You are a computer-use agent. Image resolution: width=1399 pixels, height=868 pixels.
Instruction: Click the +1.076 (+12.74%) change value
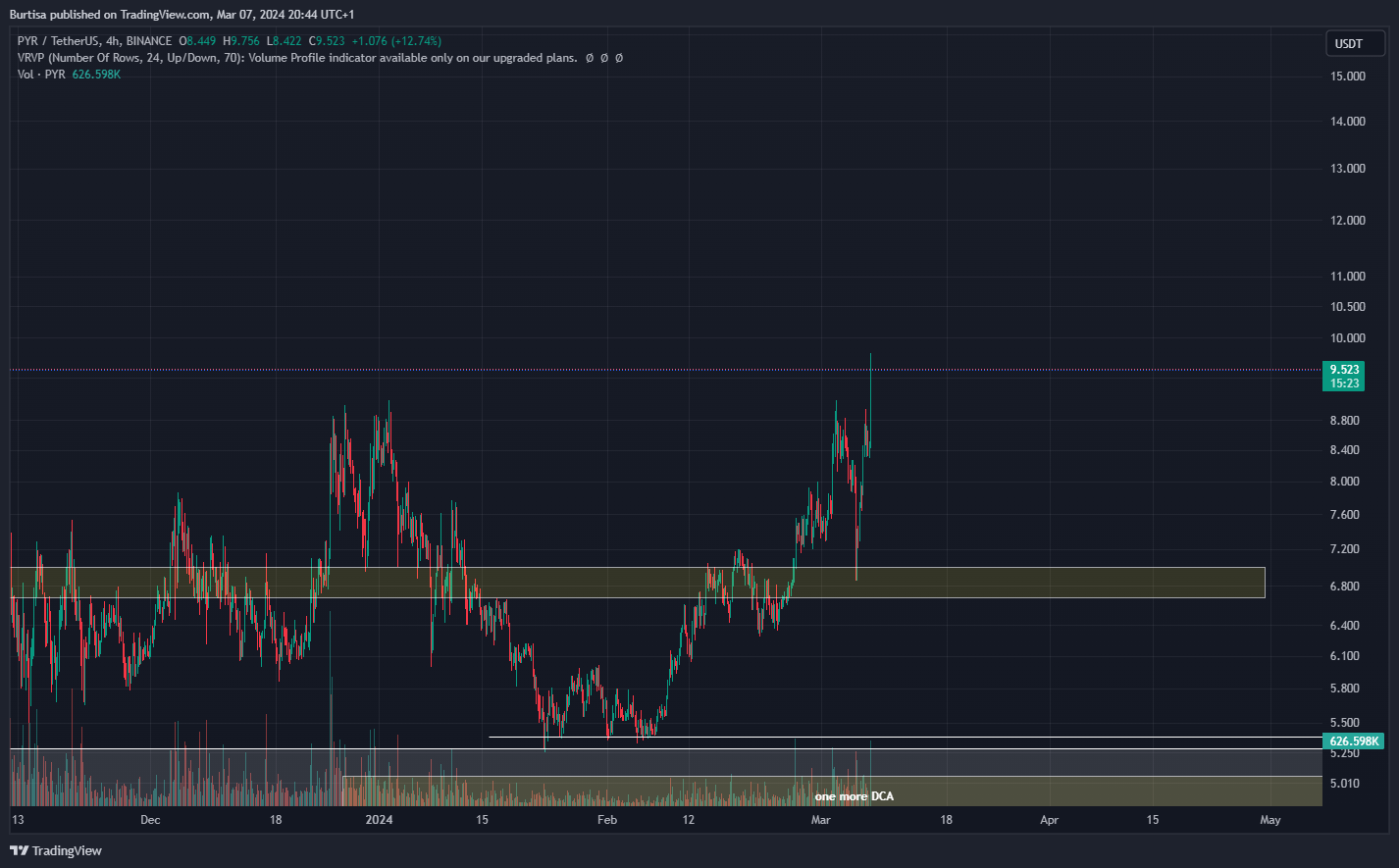(x=396, y=41)
